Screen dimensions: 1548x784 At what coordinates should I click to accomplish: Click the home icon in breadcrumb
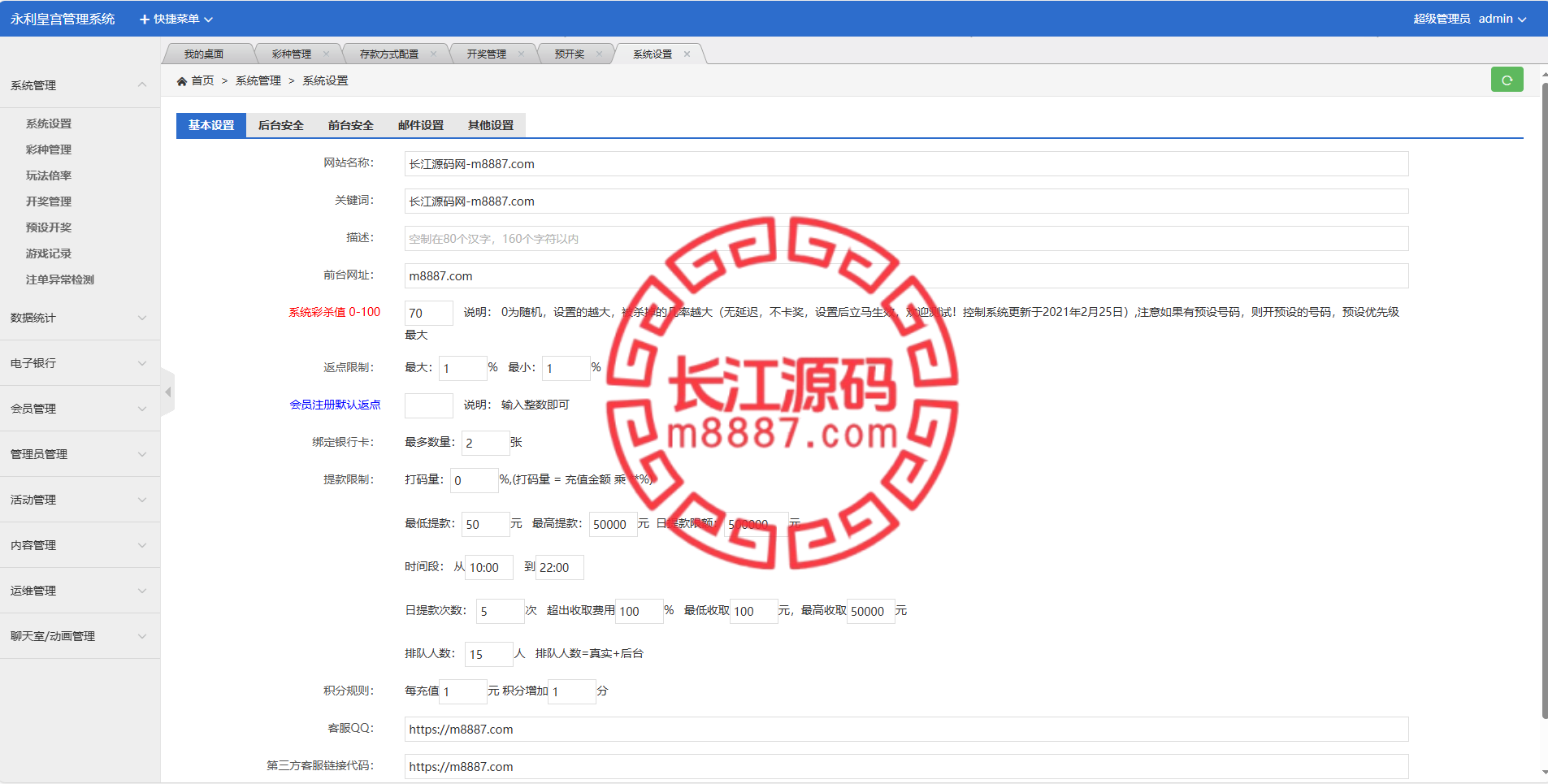pos(182,81)
